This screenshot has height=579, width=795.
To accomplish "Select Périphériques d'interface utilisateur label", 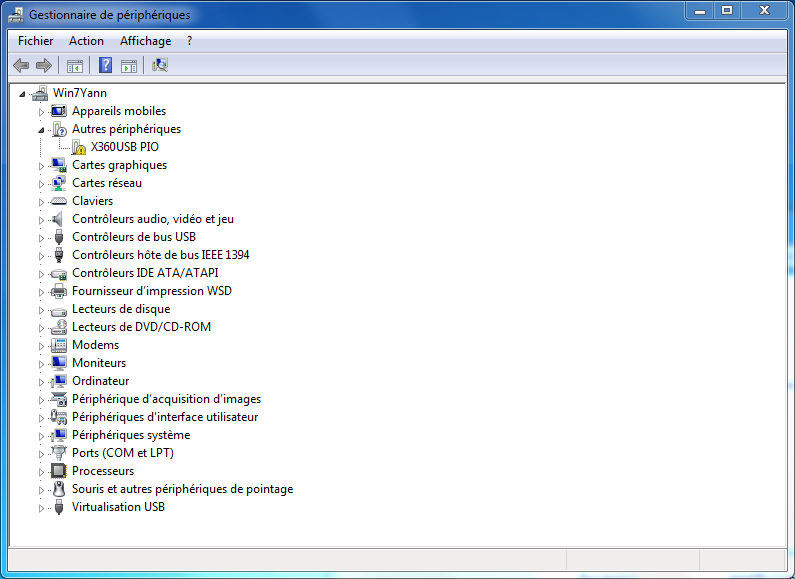I will point(165,417).
